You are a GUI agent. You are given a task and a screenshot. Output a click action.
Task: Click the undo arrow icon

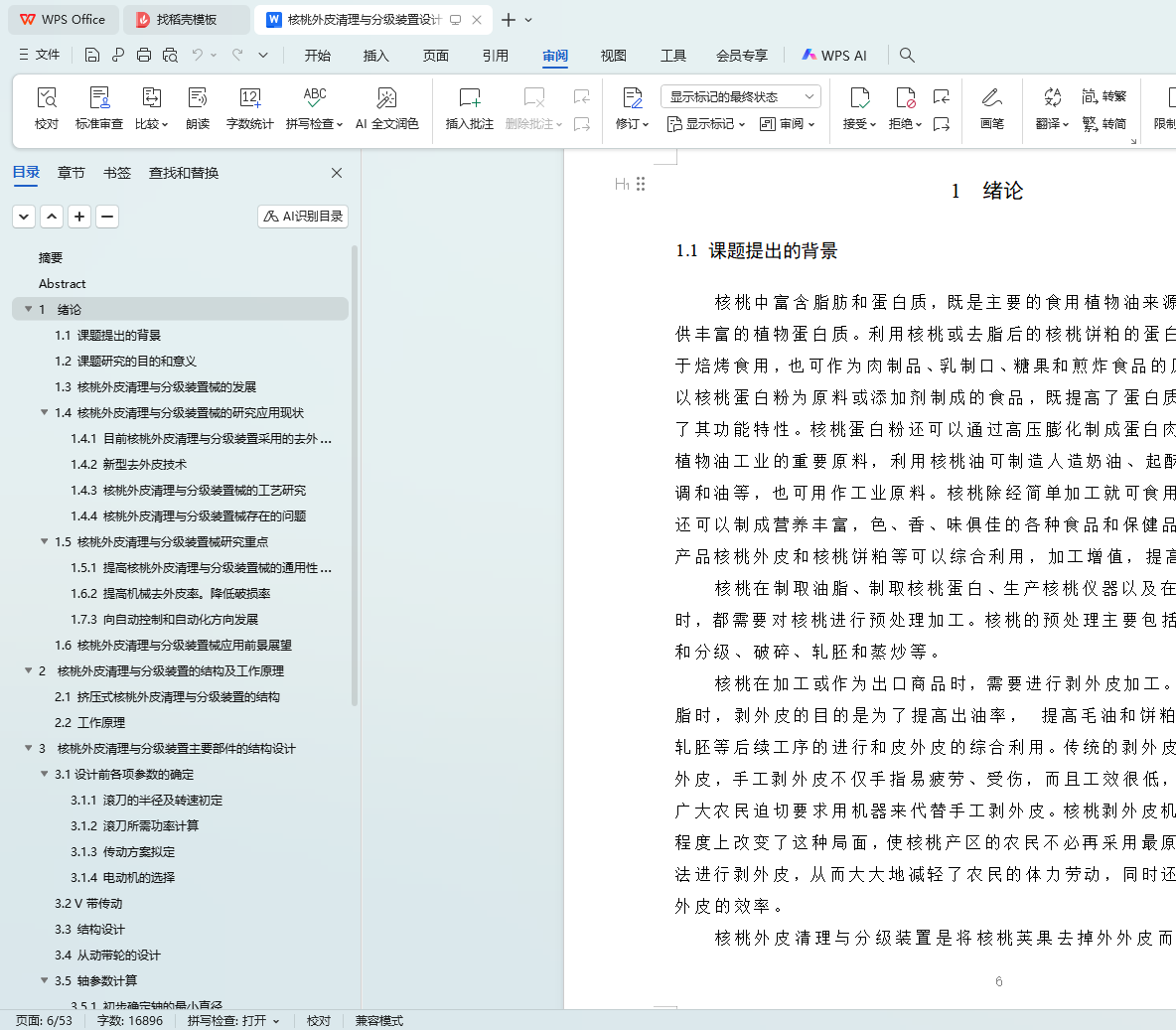[x=198, y=55]
